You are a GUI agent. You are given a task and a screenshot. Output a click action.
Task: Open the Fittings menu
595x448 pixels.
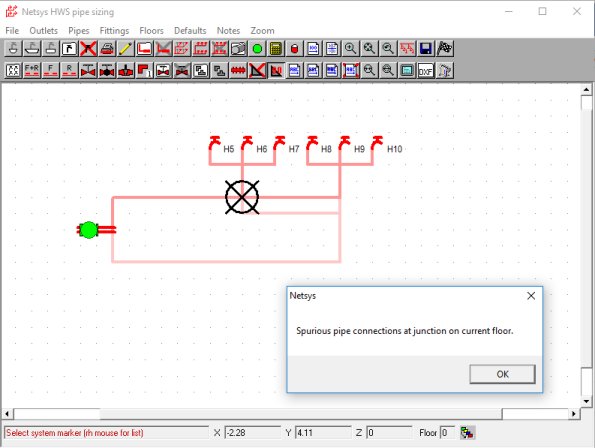coord(114,31)
